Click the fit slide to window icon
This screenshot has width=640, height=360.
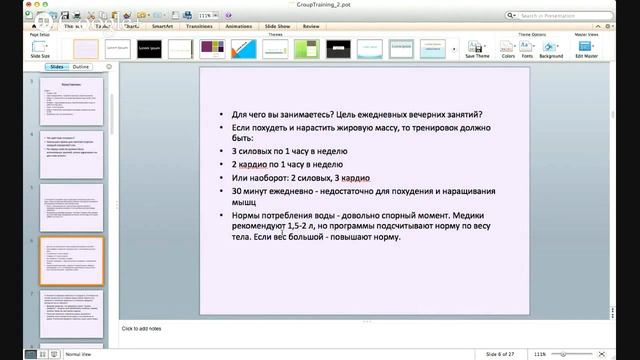coord(602,354)
